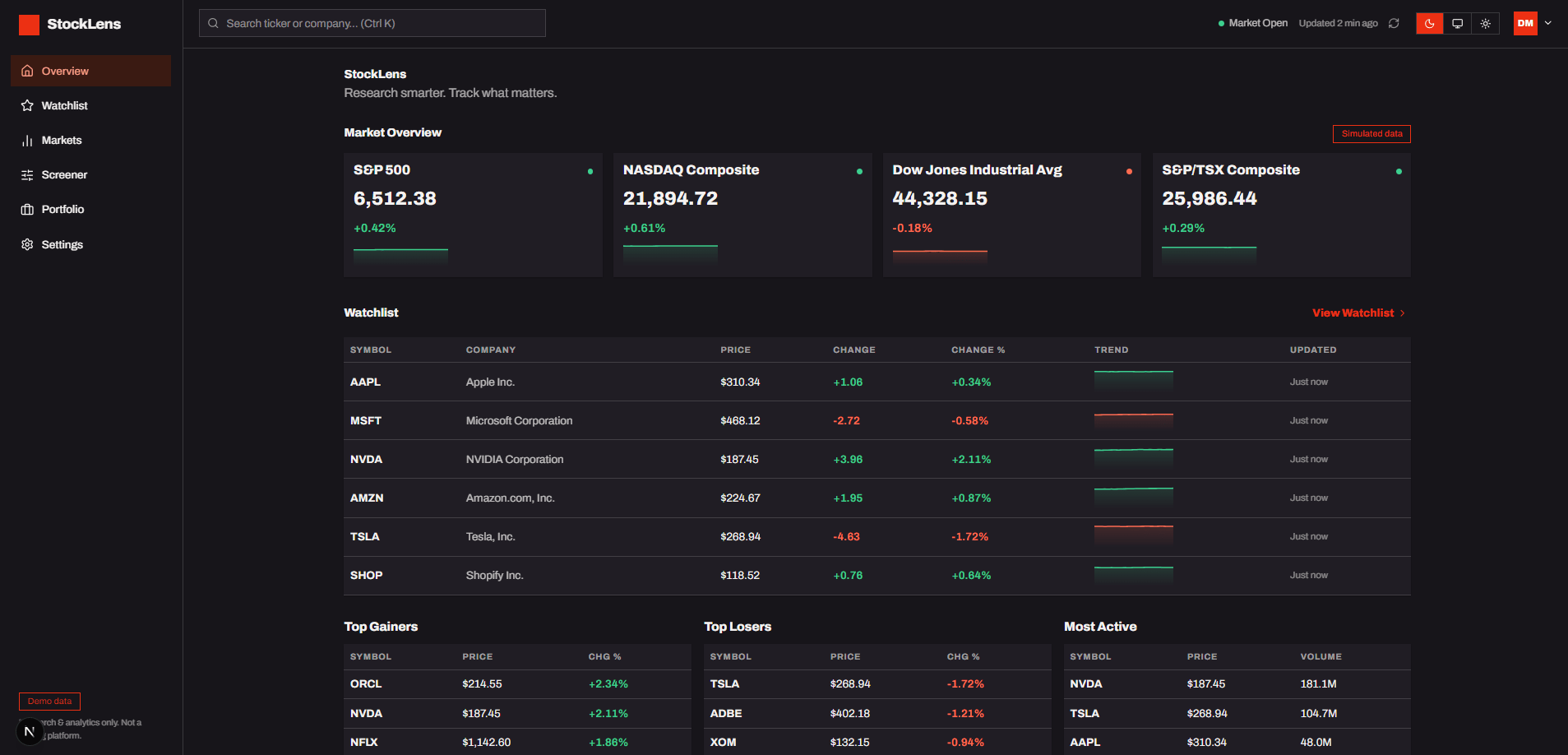1568x755 pixels.
Task: Click the Markets bar chart icon
Action: tap(27, 141)
